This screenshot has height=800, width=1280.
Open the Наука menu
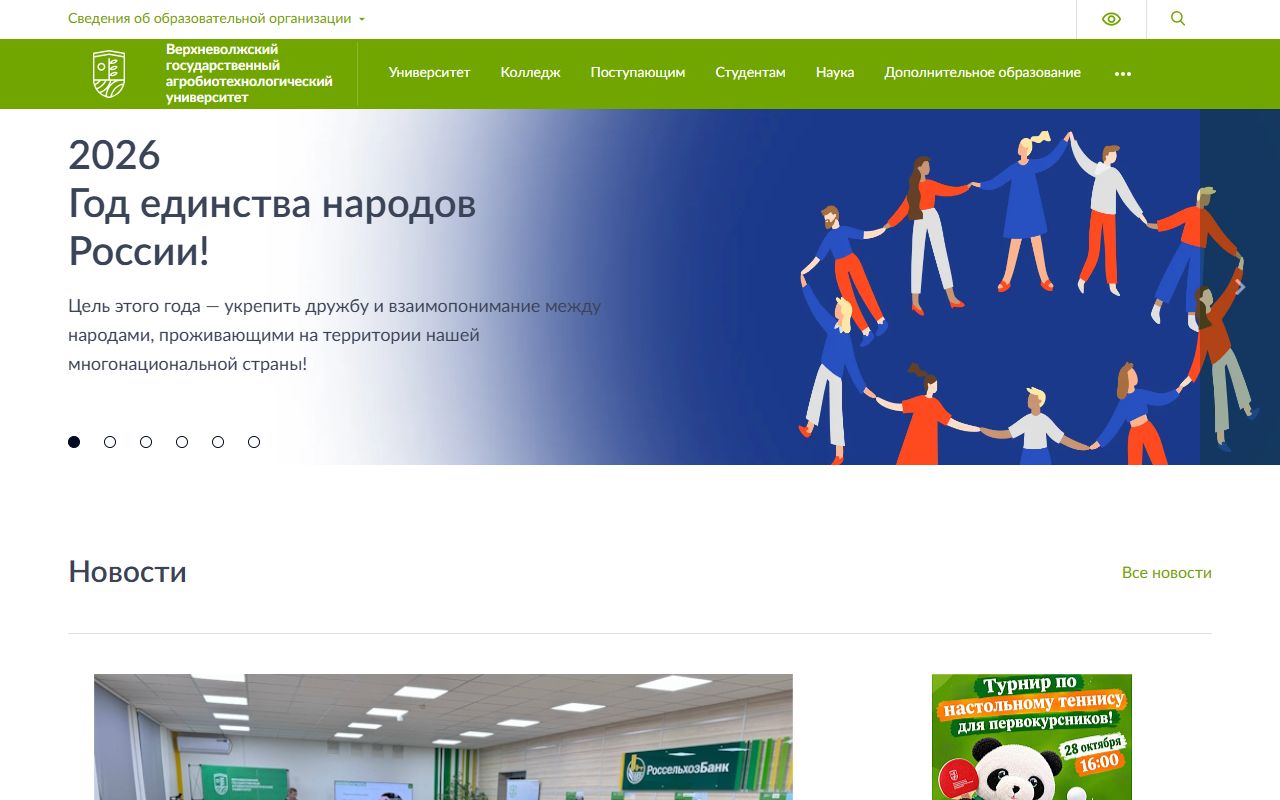coord(835,72)
